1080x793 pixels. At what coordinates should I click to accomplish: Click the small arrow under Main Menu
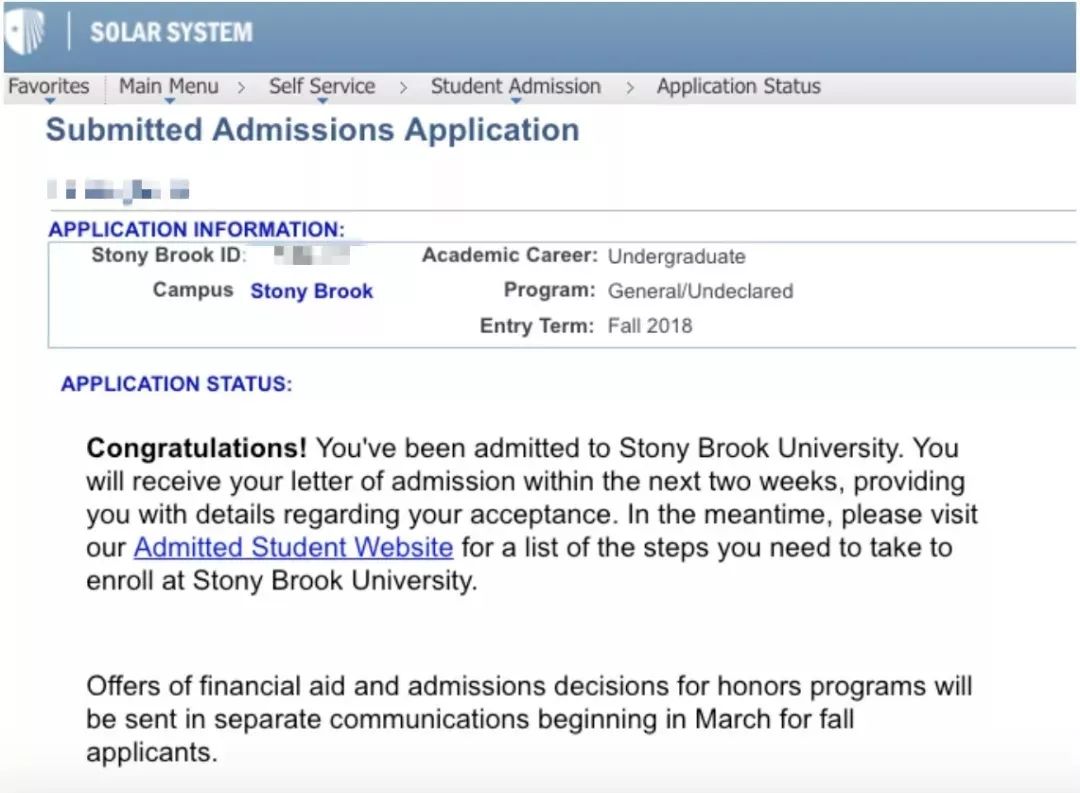click(169, 101)
